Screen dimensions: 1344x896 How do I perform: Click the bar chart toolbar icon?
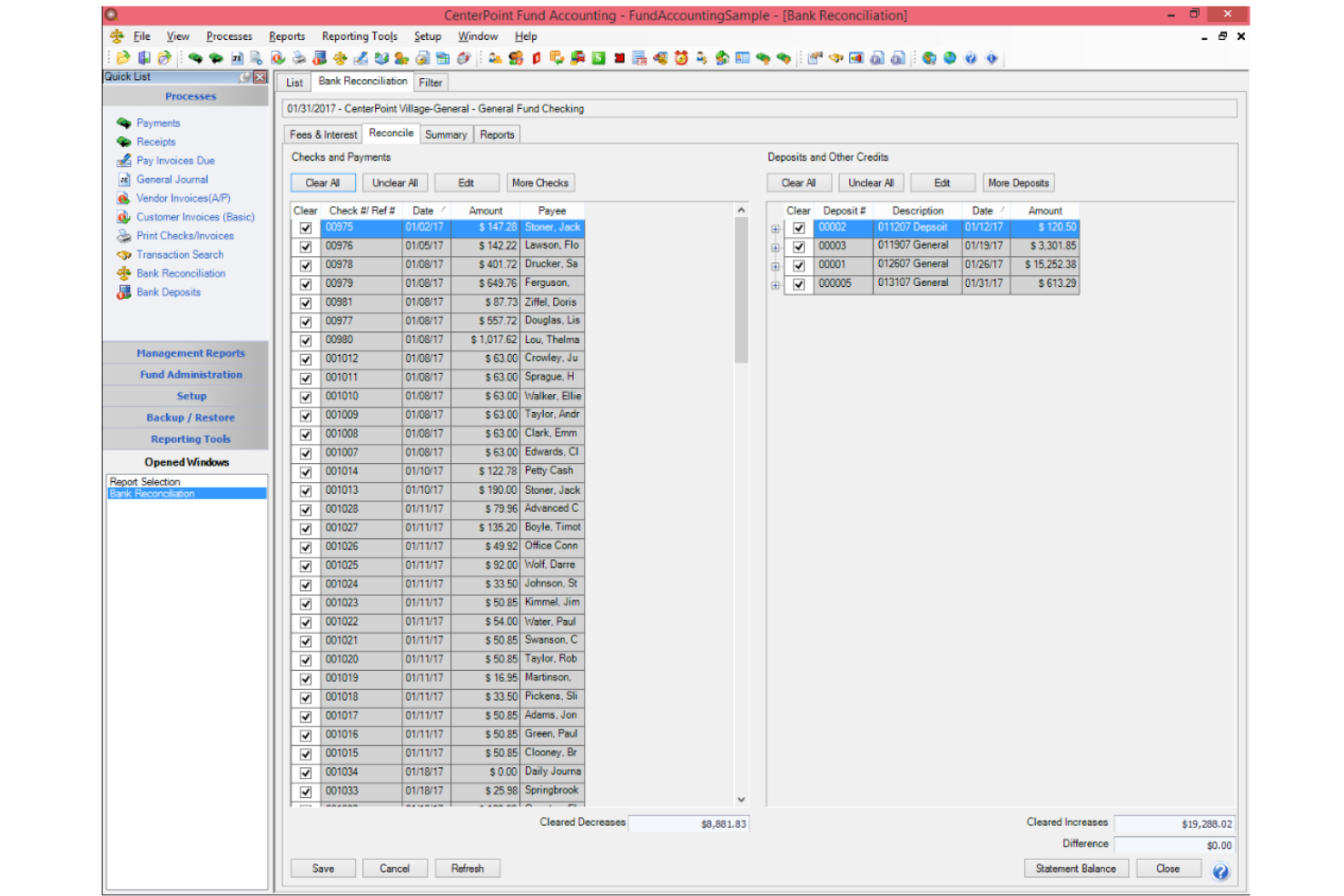(856, 58)
